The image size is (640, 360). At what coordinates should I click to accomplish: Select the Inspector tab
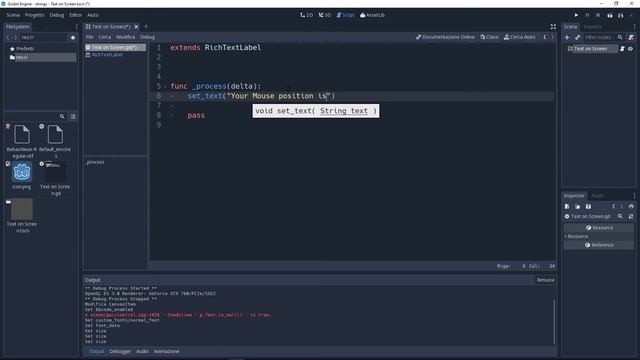(574, 196)
